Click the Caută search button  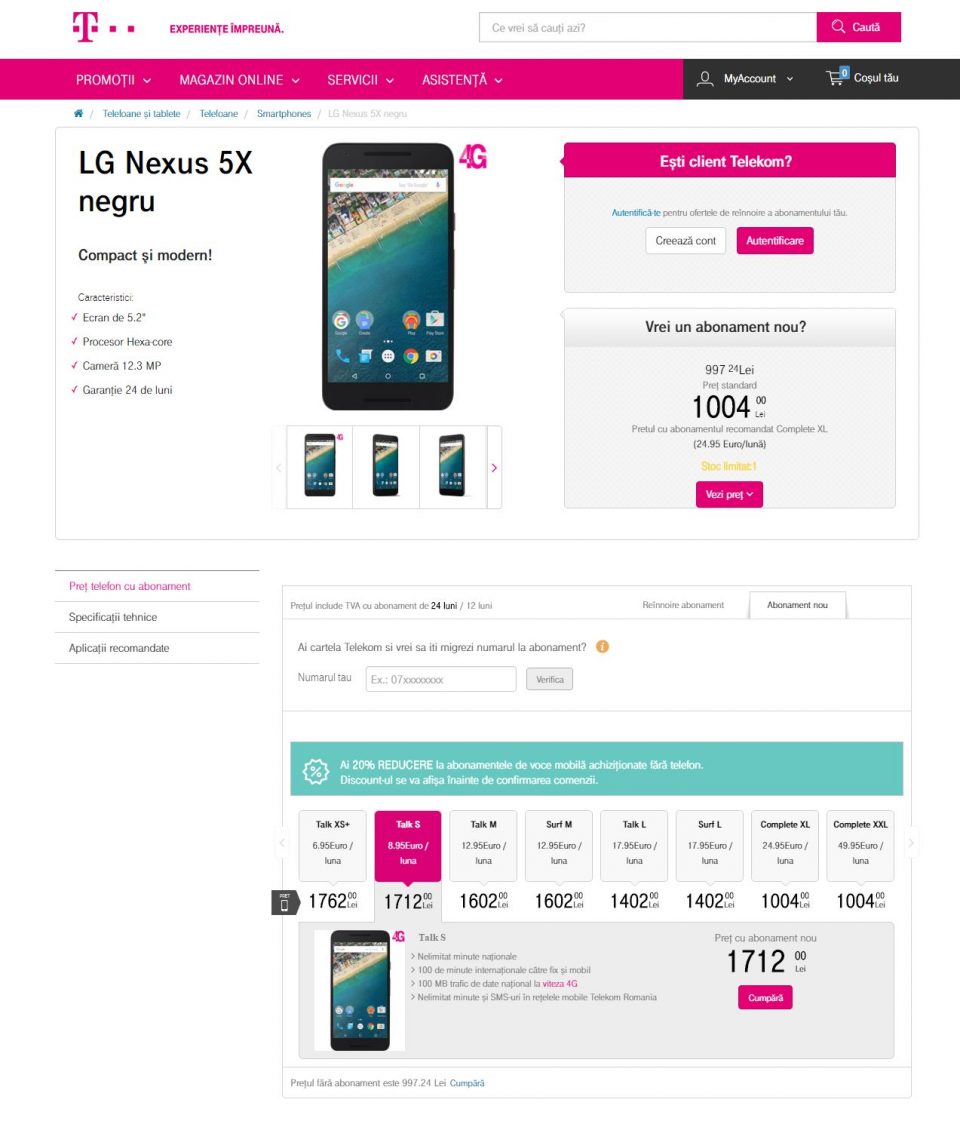858,27
